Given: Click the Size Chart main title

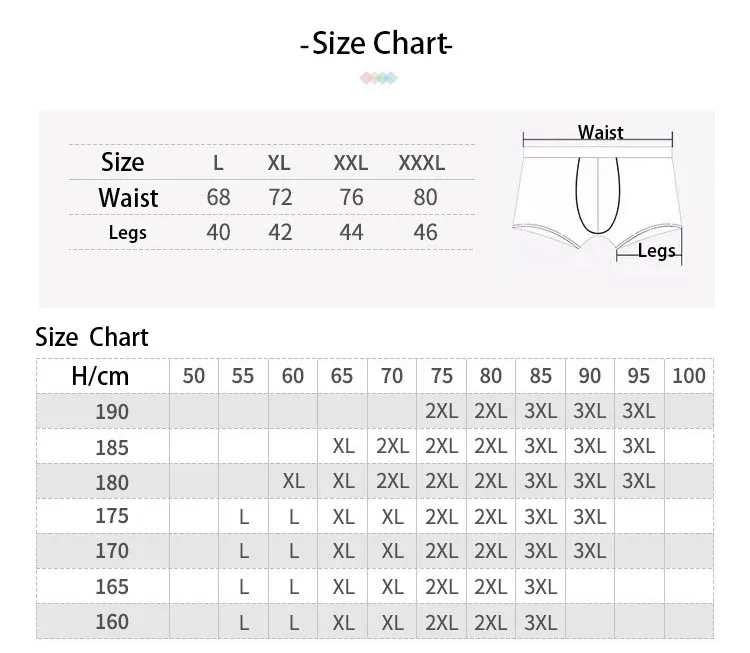Looking at the screenshot, I should point(376,44).
